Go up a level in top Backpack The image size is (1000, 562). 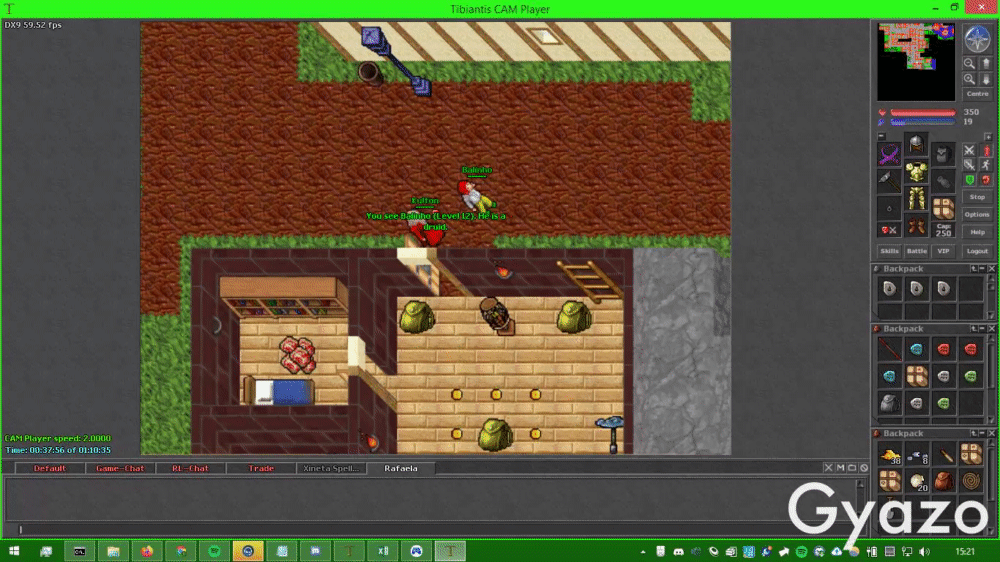click(x=974, y=269)
